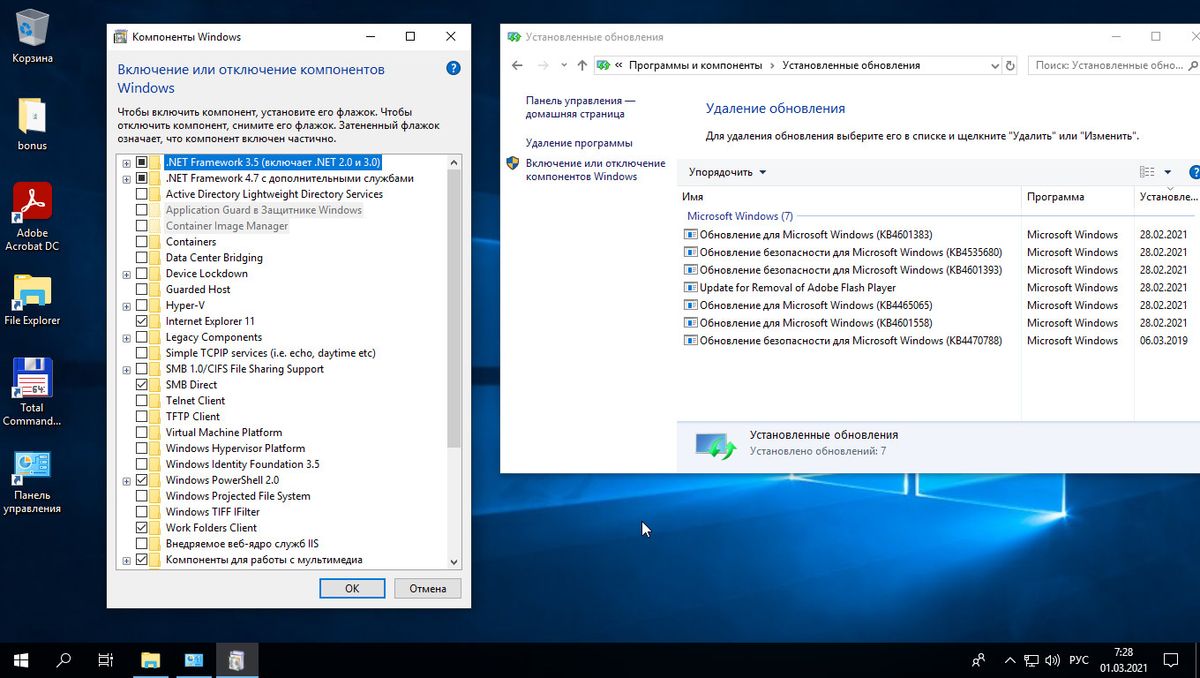Click the scroll up arrow in components list

454,162
